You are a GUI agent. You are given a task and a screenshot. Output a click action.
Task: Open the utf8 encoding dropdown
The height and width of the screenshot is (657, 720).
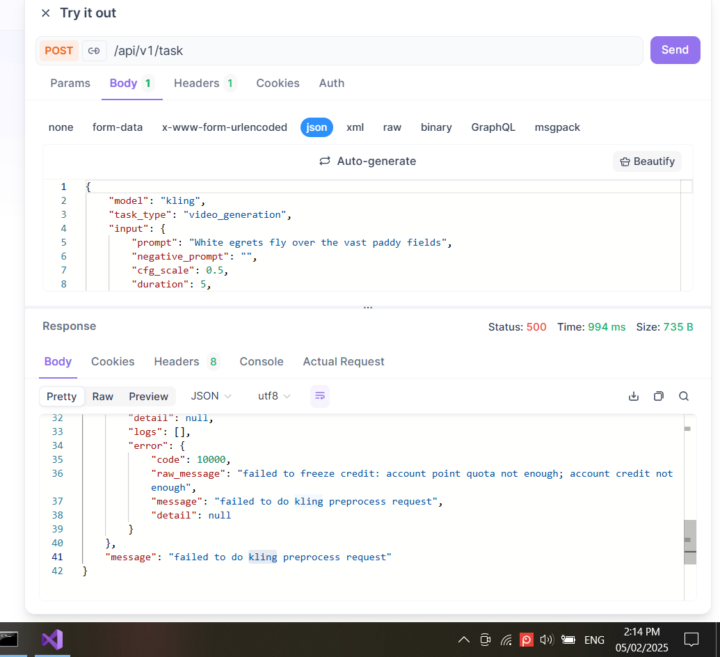[274, 396]
